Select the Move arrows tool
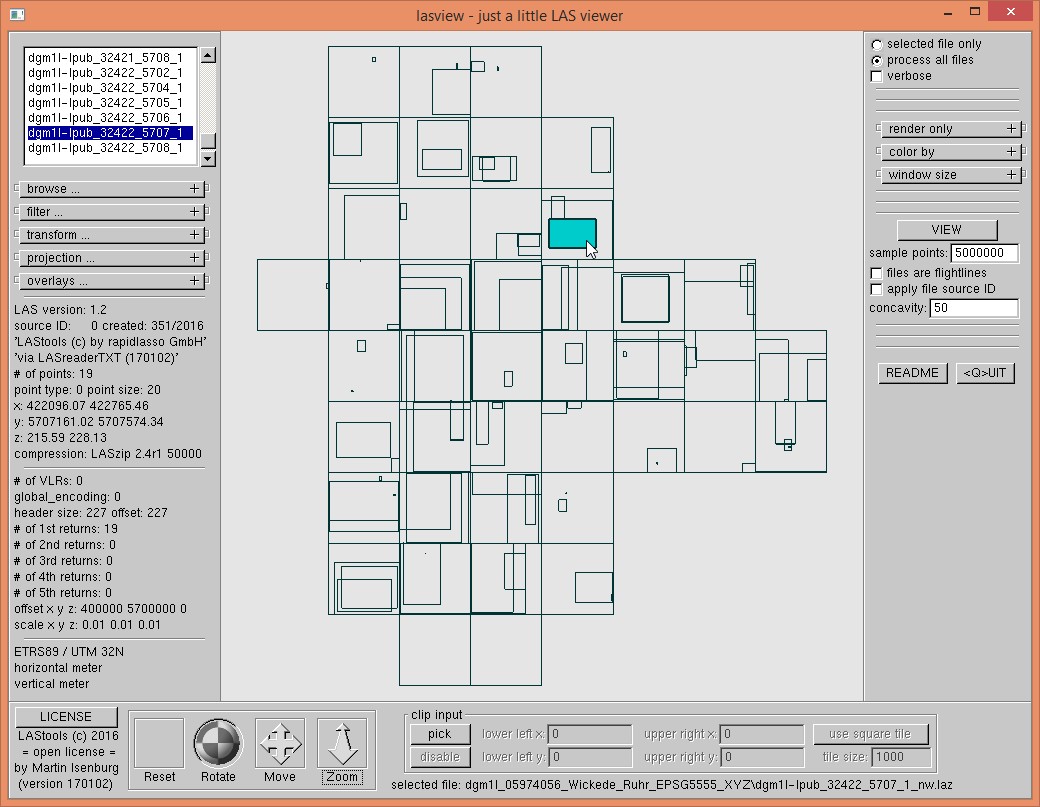 [280, 743]
